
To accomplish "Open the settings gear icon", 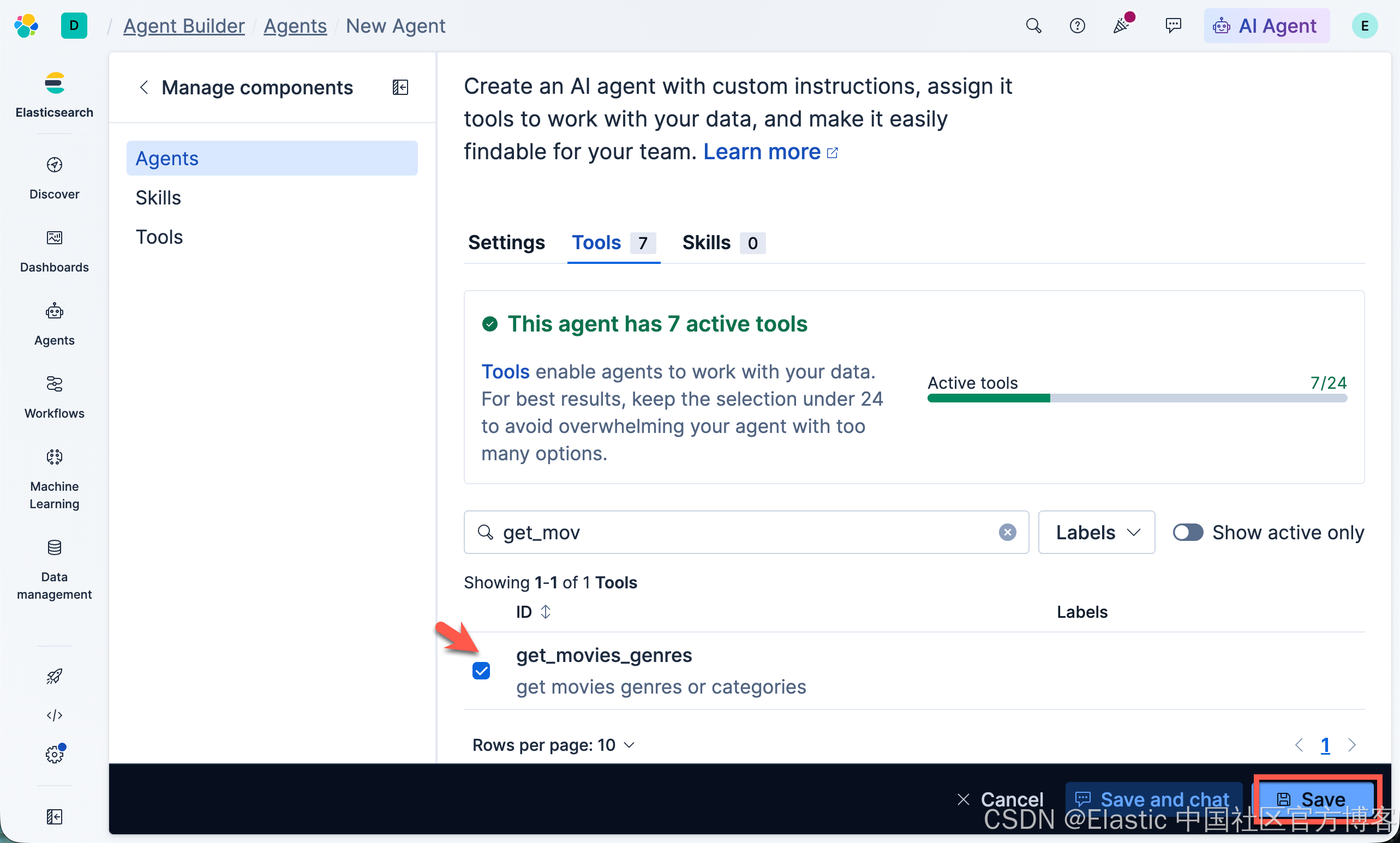I will click(55, 754).
